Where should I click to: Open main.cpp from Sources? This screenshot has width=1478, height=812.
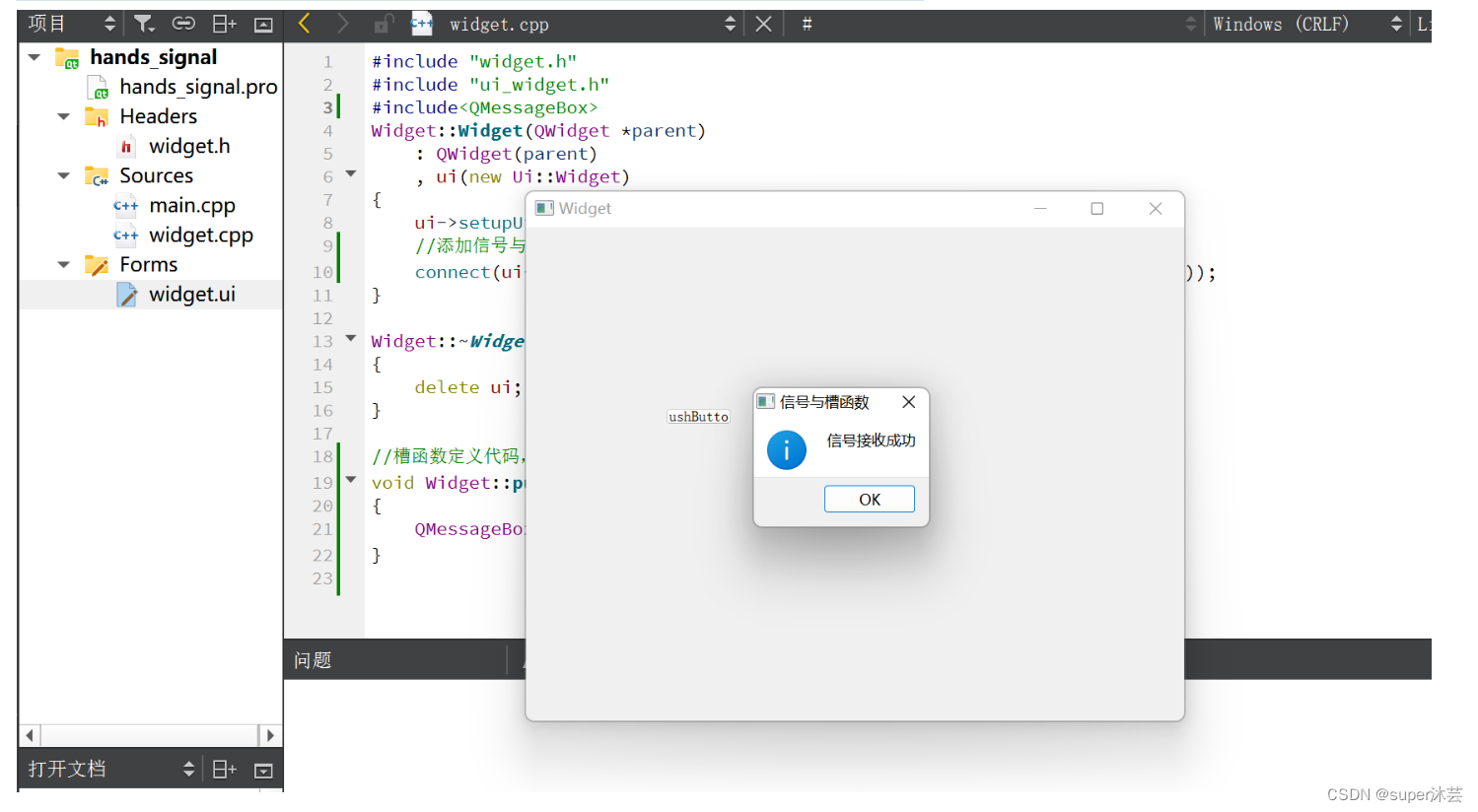click(x=192, y=205)
